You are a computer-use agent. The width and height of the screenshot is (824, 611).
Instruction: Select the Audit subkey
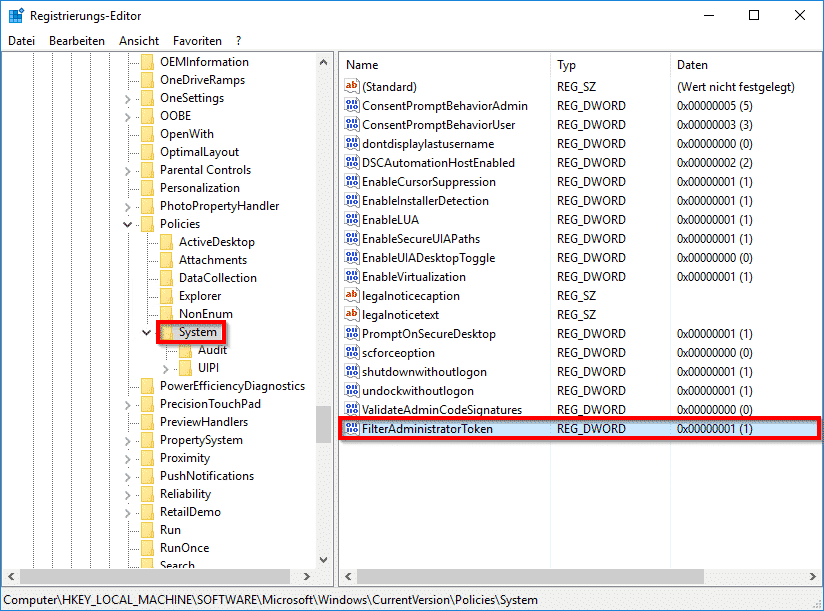coord(212,350)
